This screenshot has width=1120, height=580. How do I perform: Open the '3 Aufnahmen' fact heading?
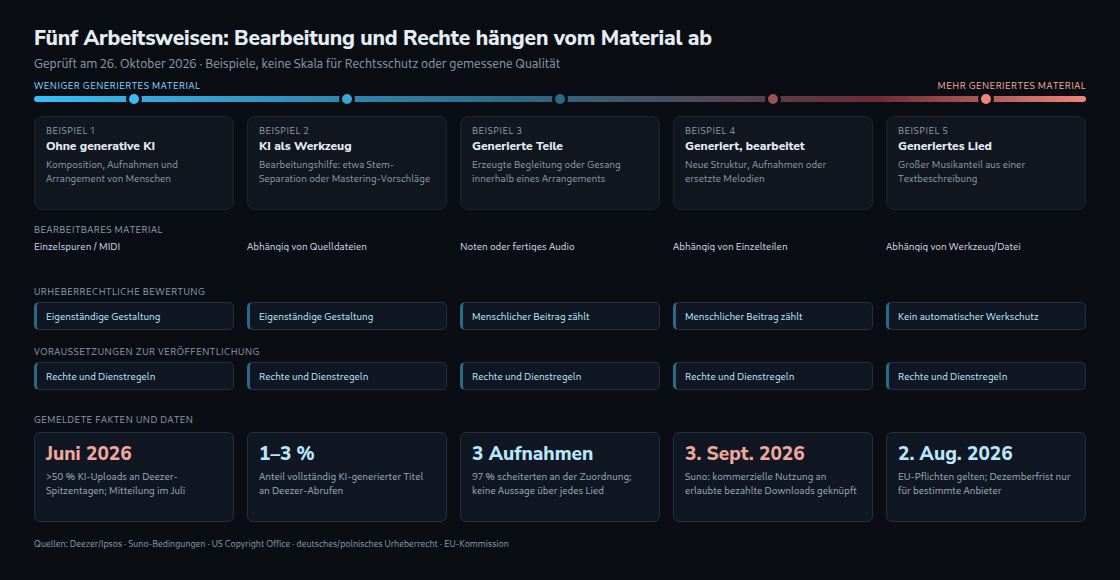pyautogui.click(x=532, y=454)
